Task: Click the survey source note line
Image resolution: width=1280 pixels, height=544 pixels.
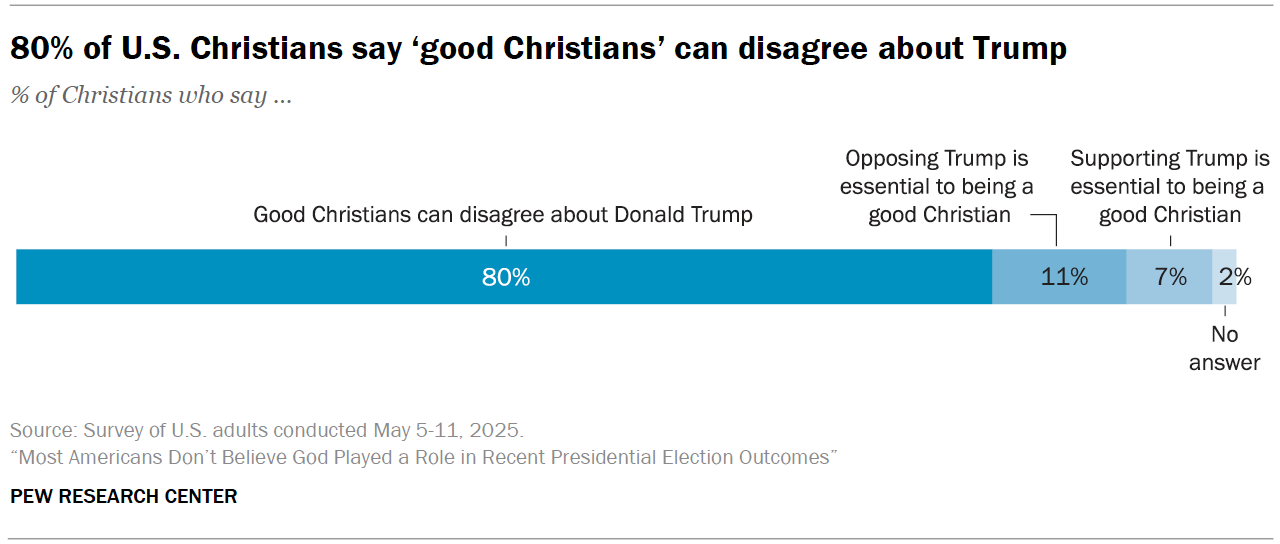Action: pos(266,431)
